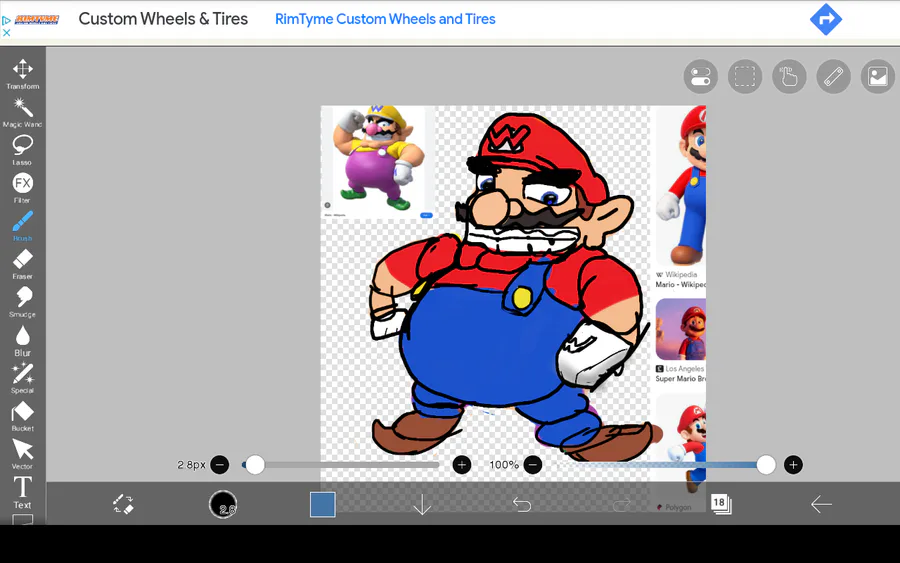Increase opacity with plus button
900x563 pixels.
(793, 465)
